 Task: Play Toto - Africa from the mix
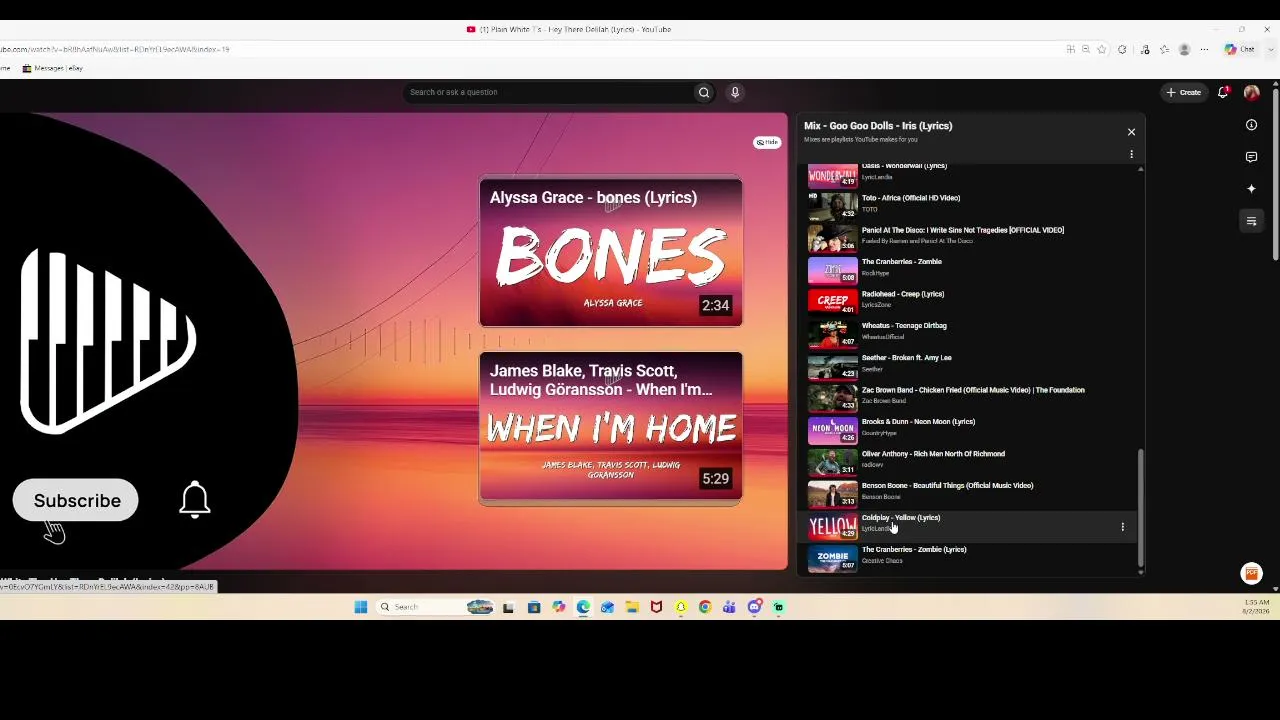point(970,205)
